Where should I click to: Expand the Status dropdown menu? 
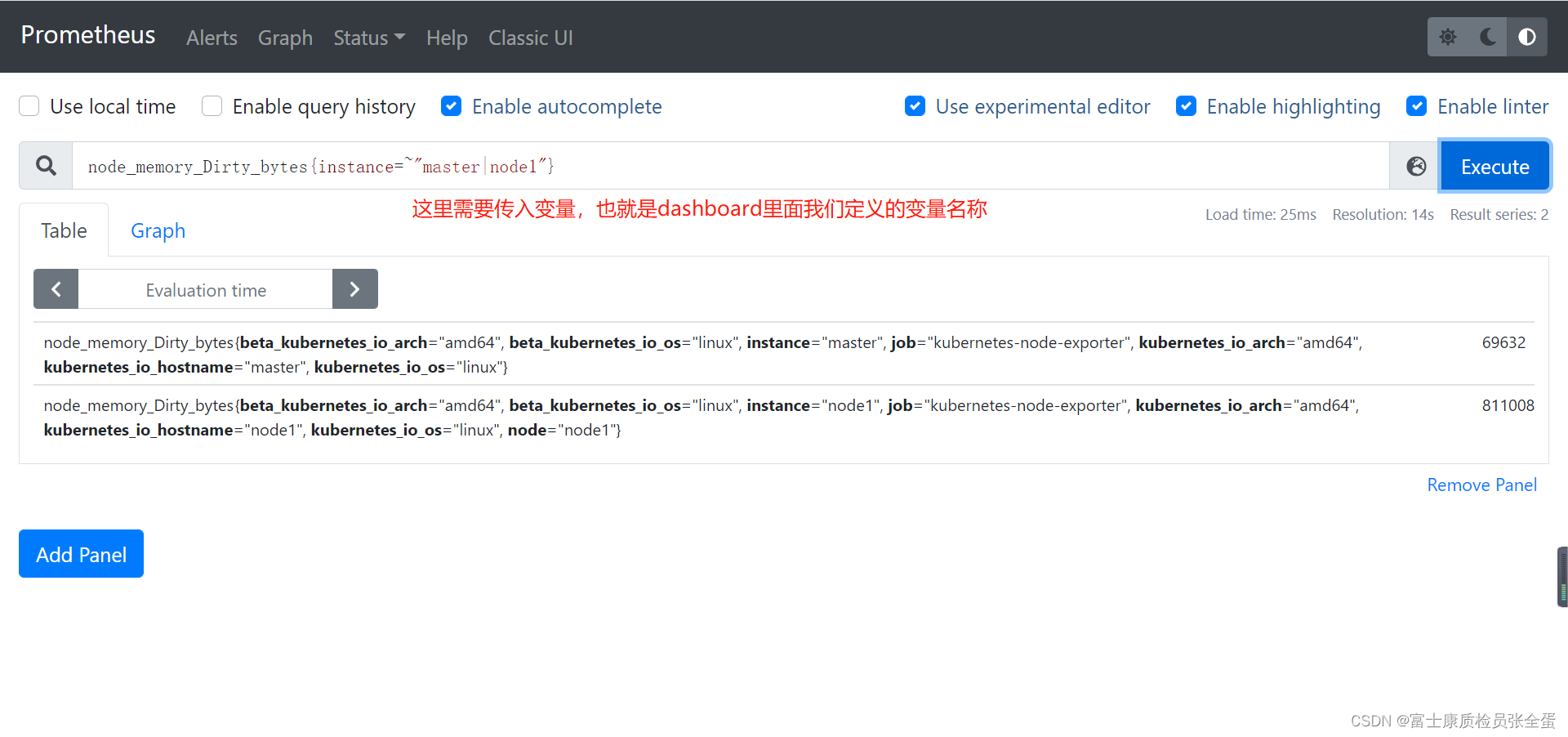369,38
